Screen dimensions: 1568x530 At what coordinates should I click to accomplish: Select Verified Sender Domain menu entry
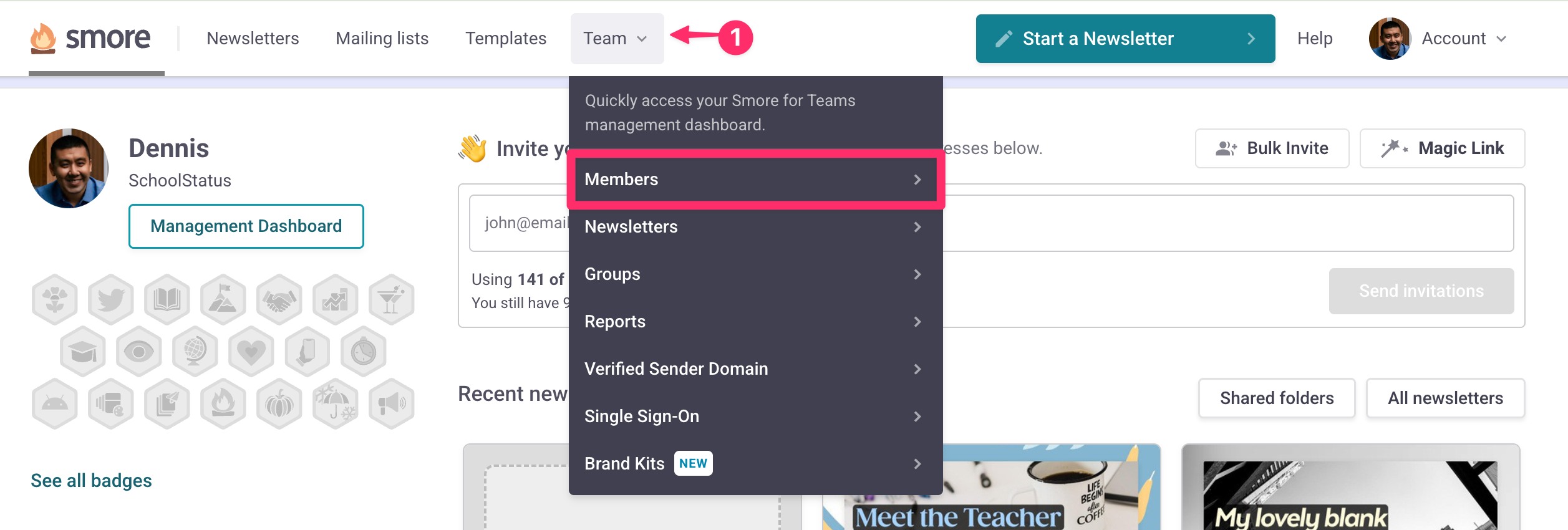point(755,369)
